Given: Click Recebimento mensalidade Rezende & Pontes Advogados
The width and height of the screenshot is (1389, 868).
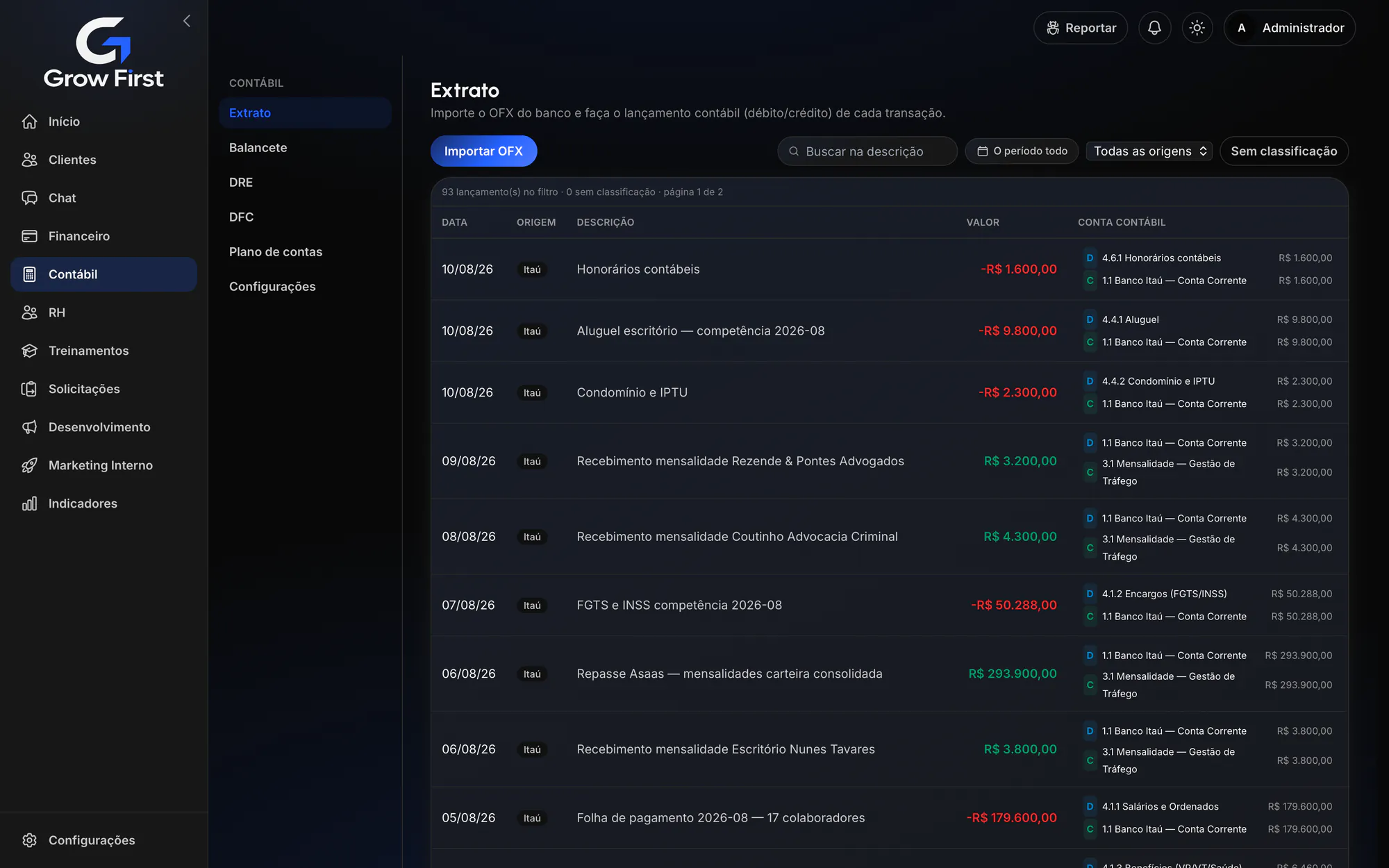Looking at the screenshot, I should (x=740, y=461).
